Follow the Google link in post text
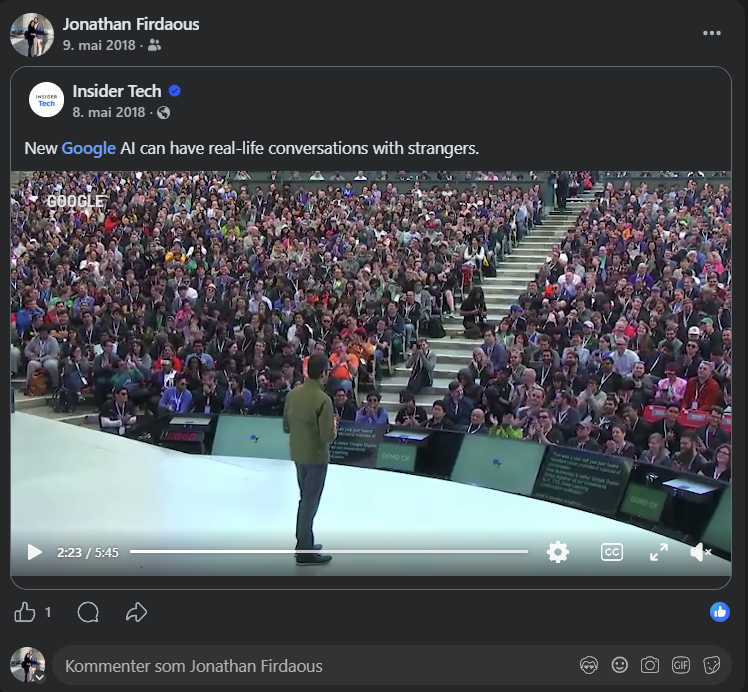 click(x=89, y=148)
